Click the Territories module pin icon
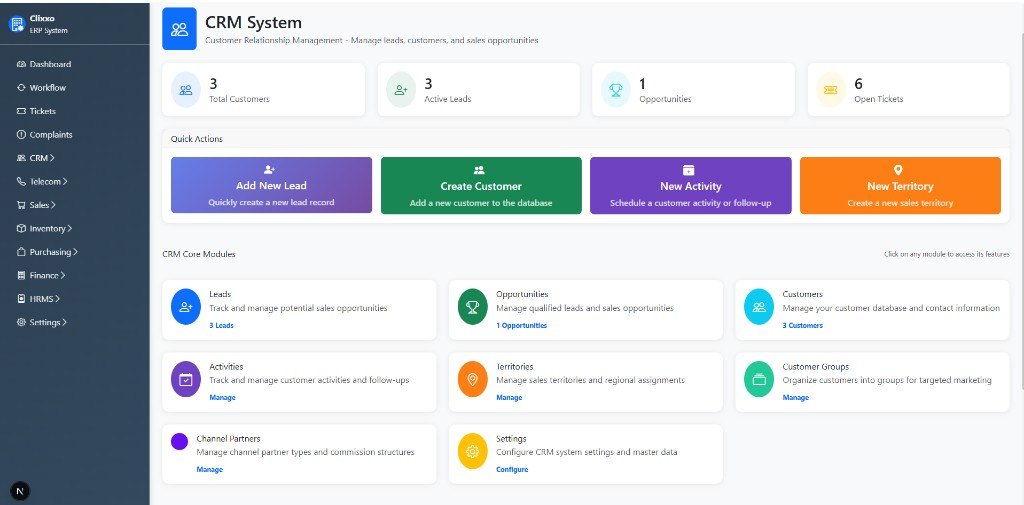 (x=473, y=380)
